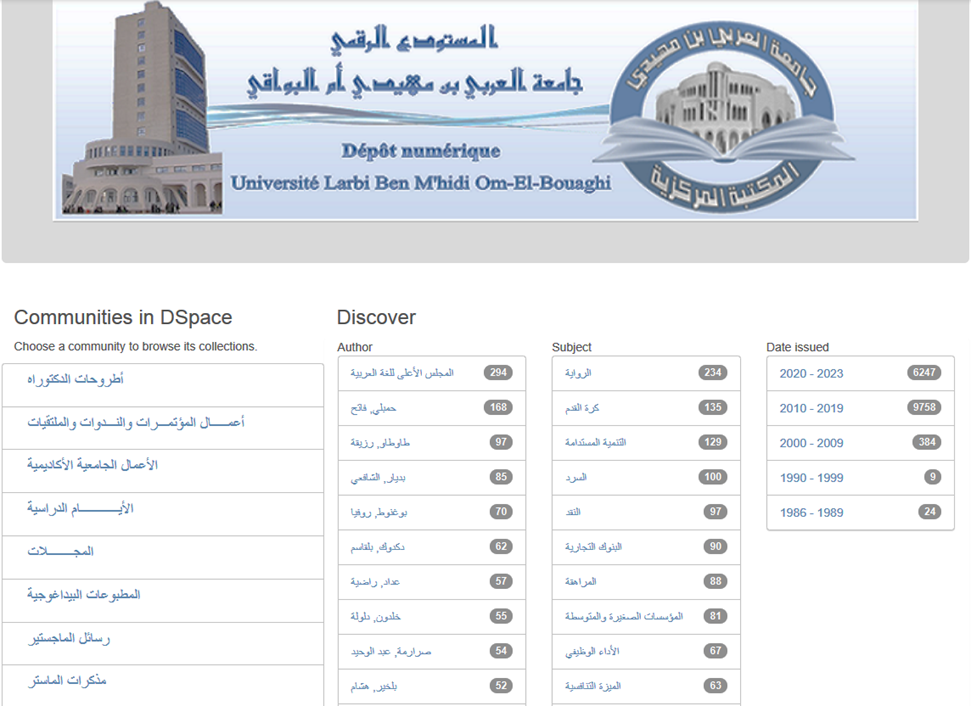971x706 pixels.
Task: Open the الأيام الدراسية community
Action: pyautogui.click(x=80, y=508)
